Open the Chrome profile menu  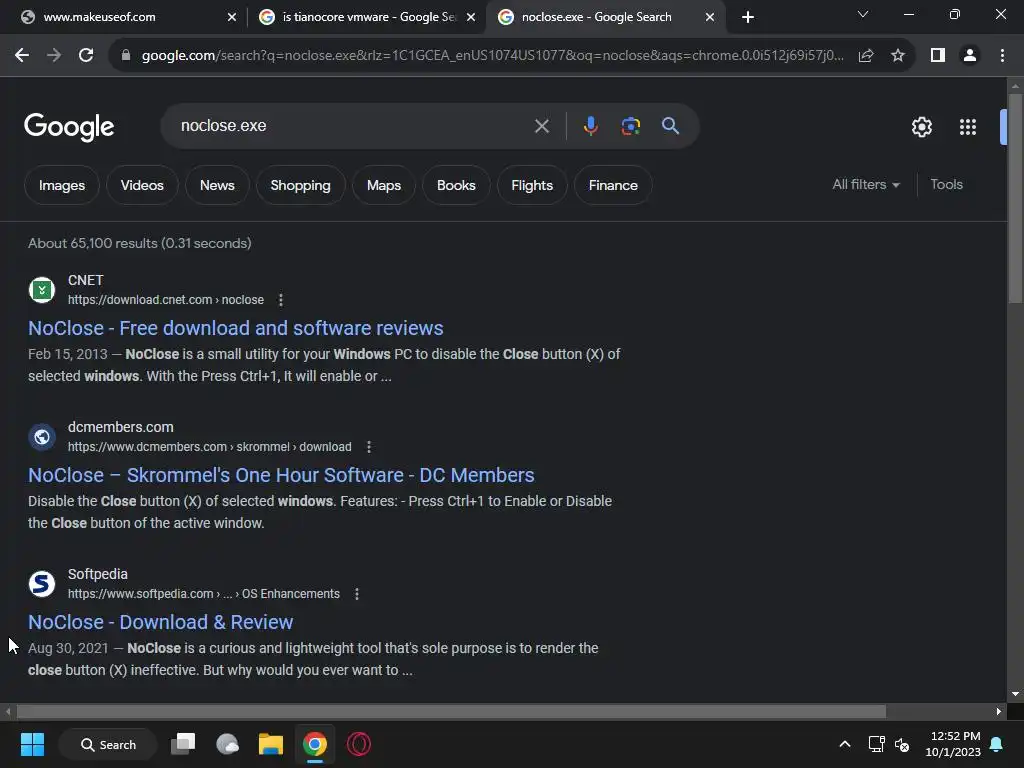(x=970, y=56)
